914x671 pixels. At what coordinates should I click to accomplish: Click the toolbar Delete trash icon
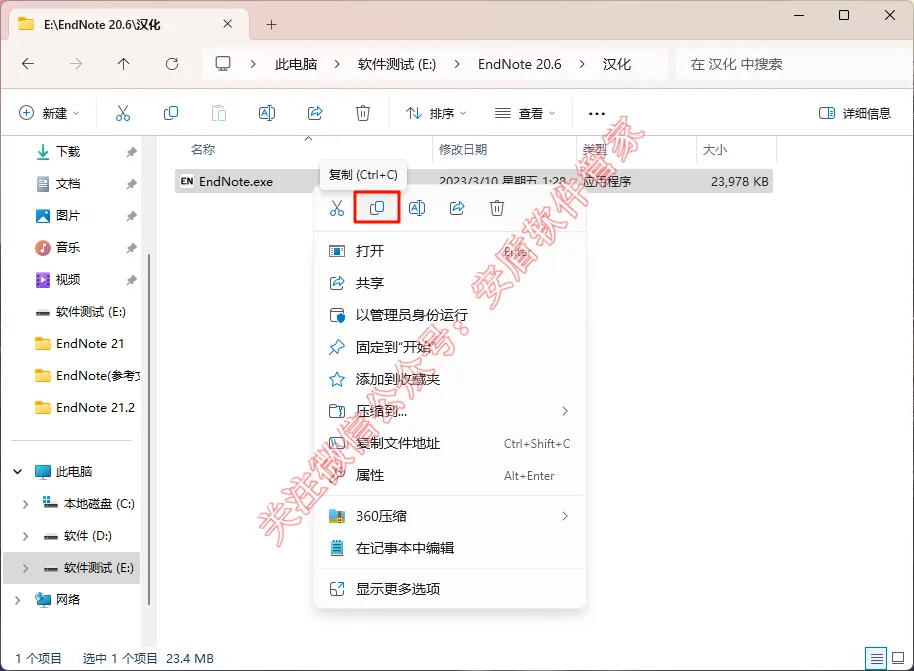(363, 113)
